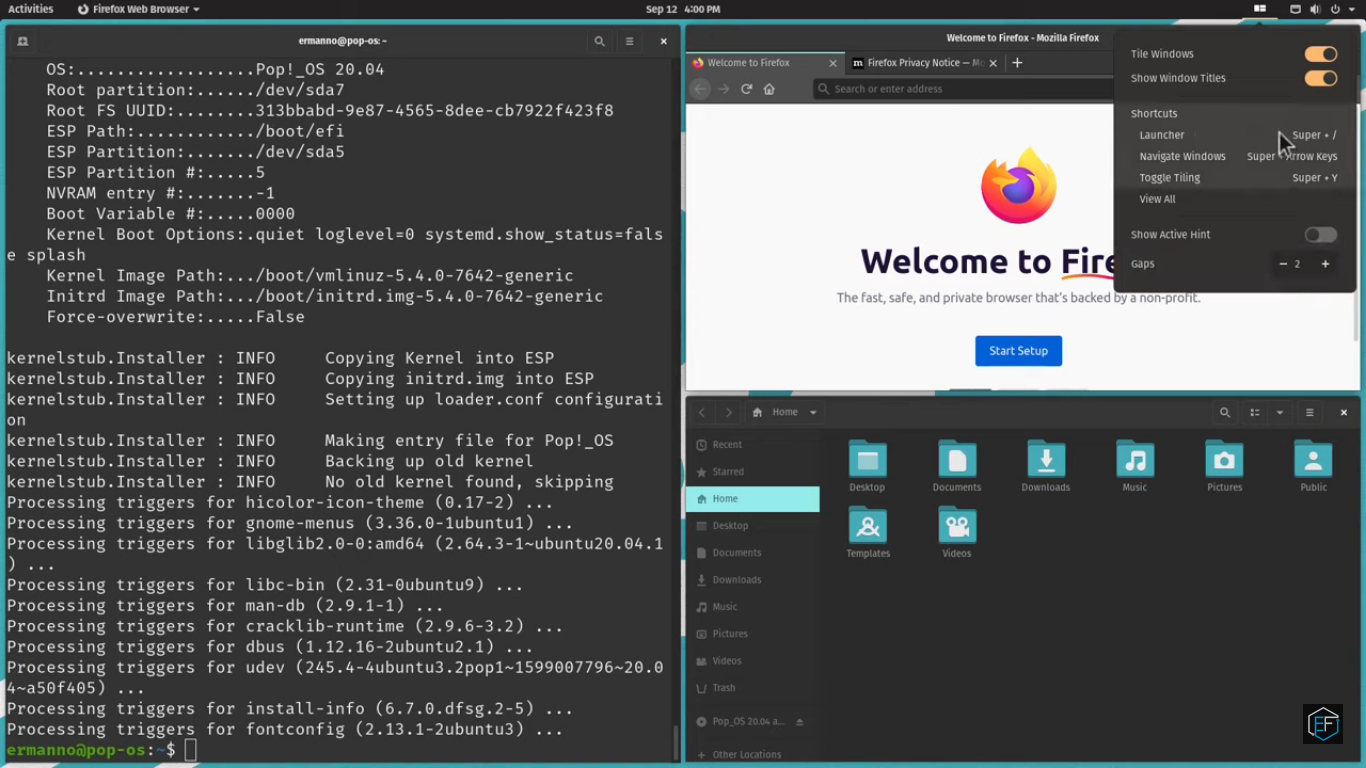Open the Public folder icon

click(1313, 466)
